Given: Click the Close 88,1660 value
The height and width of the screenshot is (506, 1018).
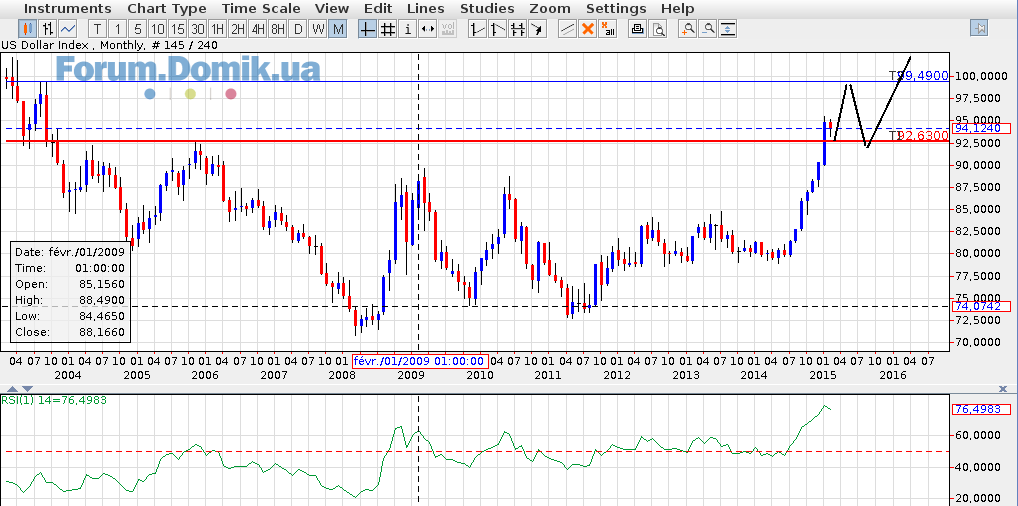Looking at the screenshot, I should coord(102,332).
